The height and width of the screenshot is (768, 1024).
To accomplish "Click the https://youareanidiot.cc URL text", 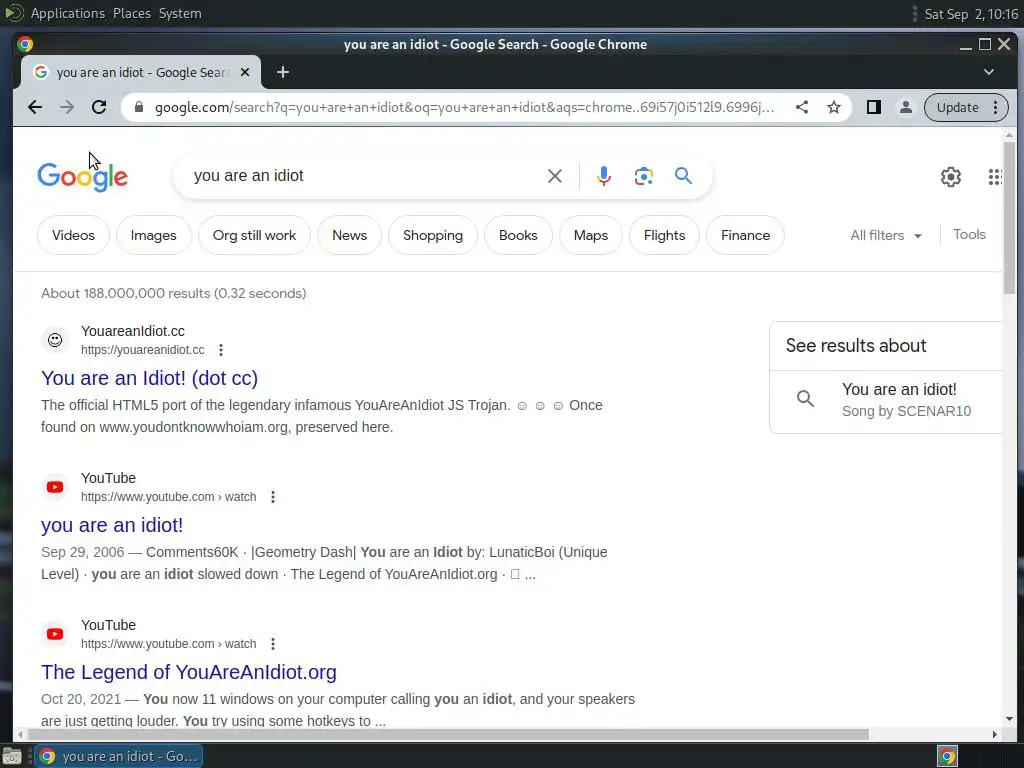I will click(142, 350).
